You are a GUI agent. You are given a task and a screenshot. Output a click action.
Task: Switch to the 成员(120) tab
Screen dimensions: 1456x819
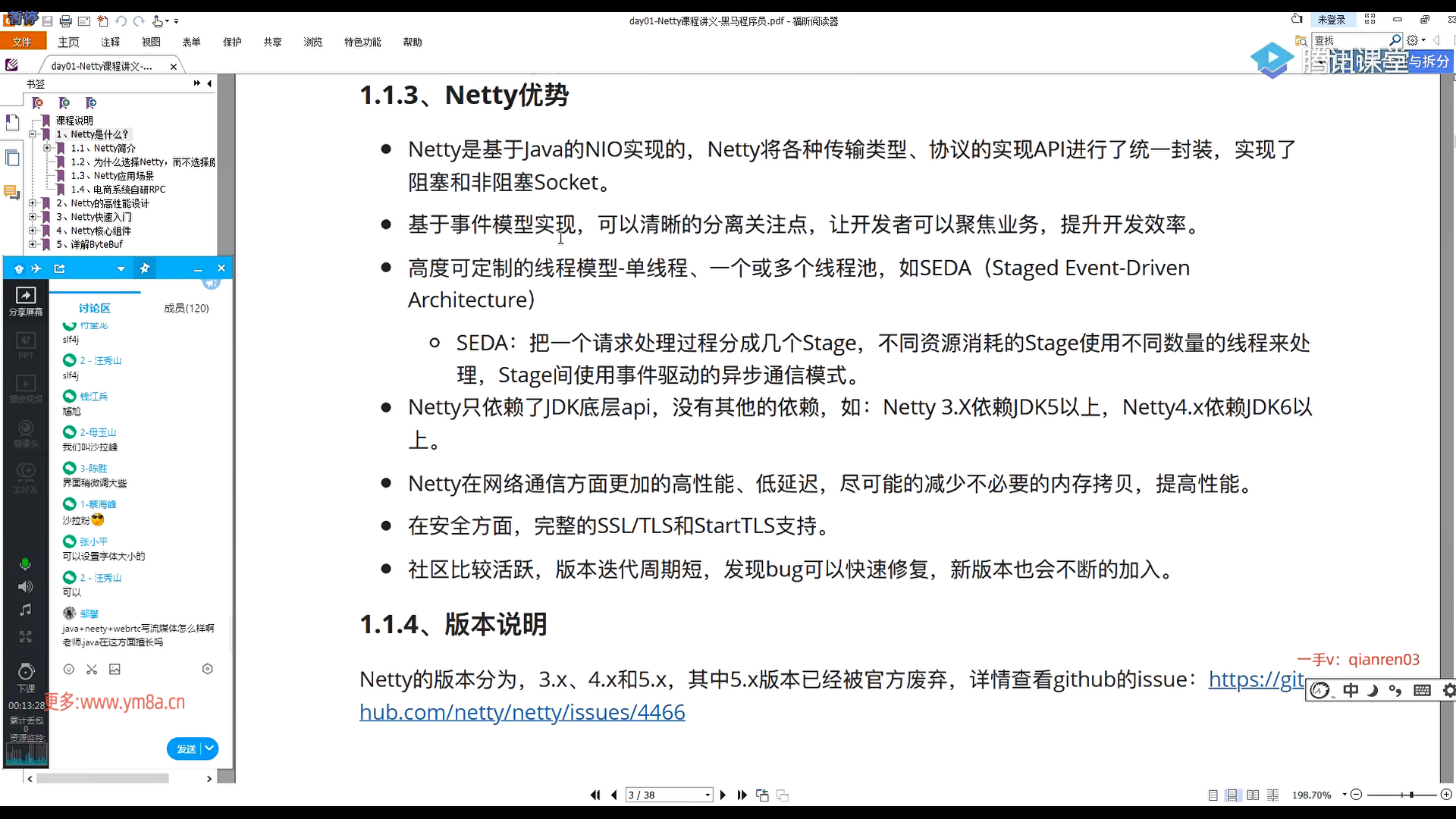tap(186, 308)
